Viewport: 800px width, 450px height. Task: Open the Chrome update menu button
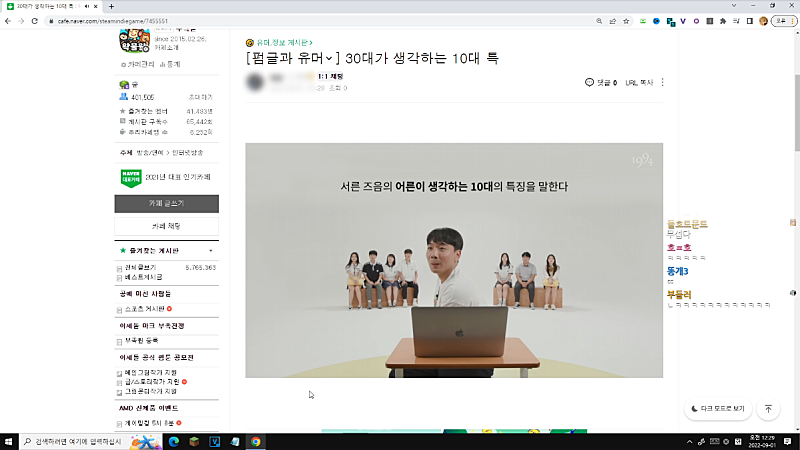click(784, 21)
